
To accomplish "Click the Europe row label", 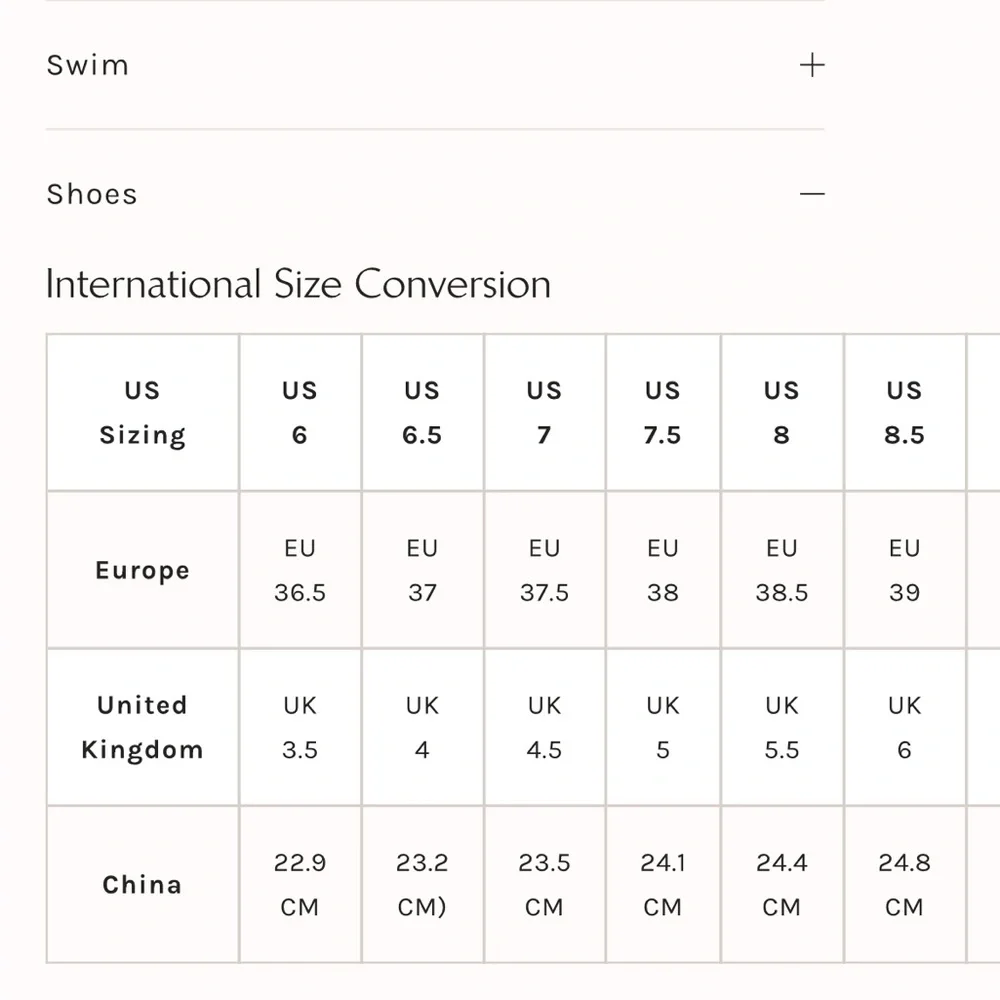I will [143, 570].
